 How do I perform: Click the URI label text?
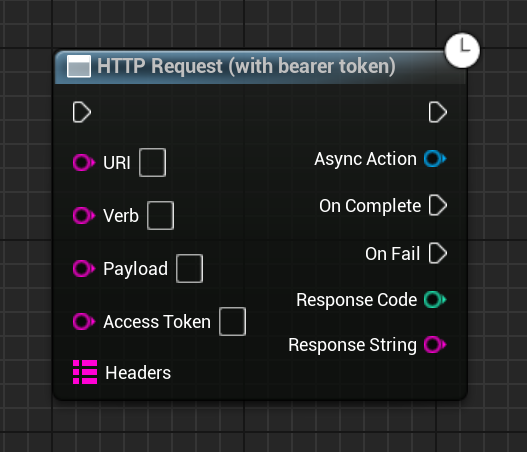click(x=117, y=163)
